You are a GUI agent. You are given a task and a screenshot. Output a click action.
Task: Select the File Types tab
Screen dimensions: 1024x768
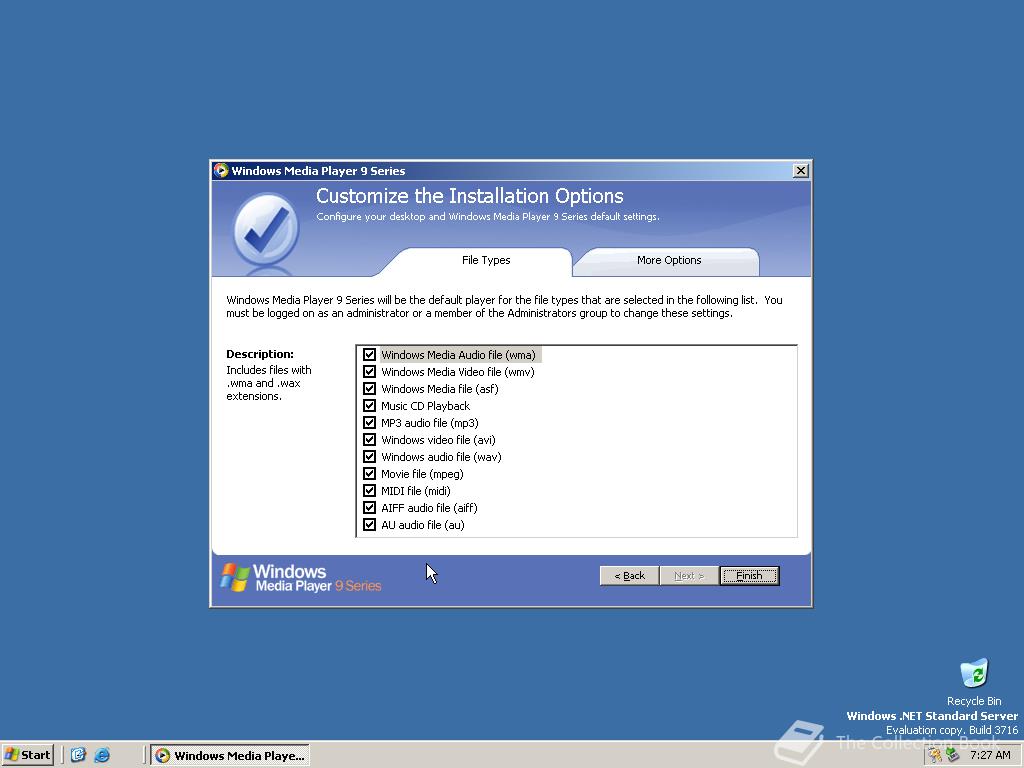486,261
